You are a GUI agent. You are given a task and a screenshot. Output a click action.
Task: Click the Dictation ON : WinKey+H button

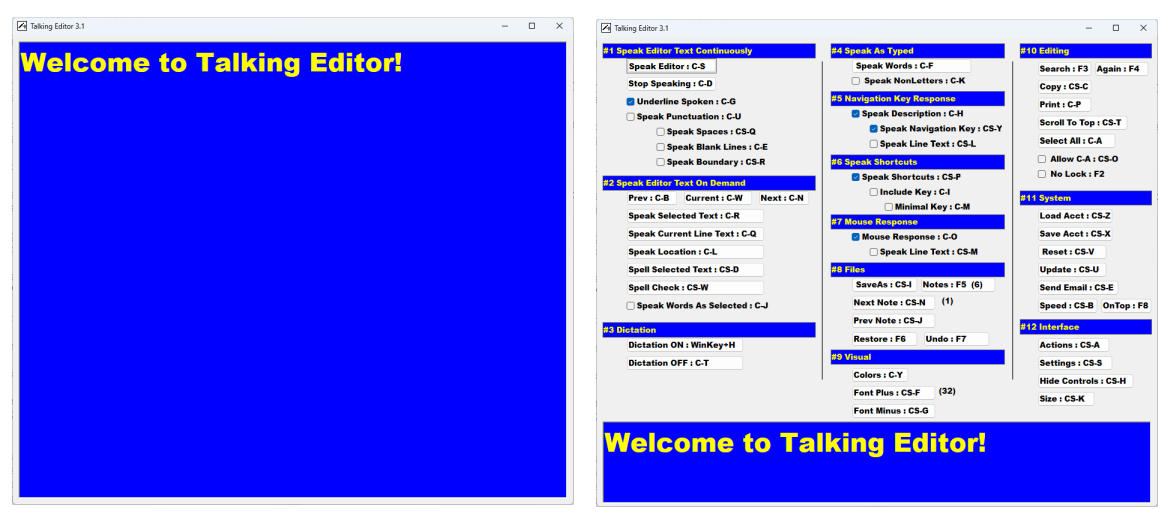tap(684, 345)
